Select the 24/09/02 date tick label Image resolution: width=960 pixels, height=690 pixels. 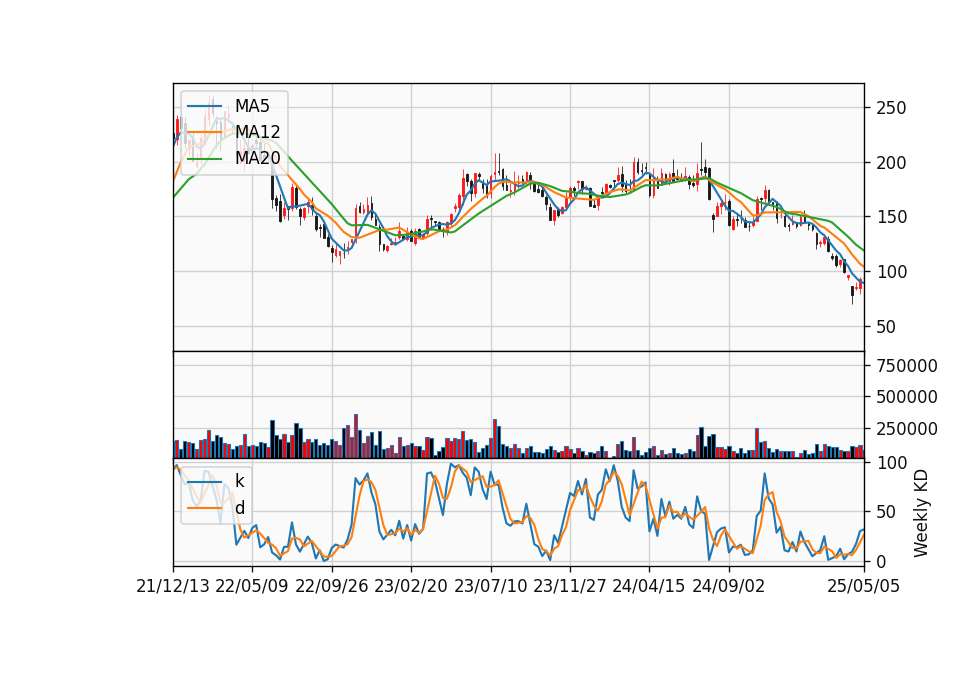[729, 586]
